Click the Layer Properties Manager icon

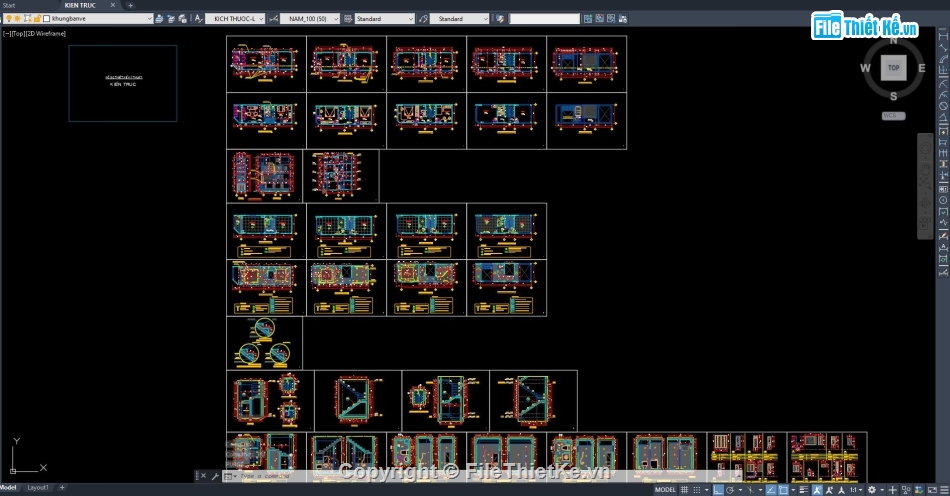point(161,19)
